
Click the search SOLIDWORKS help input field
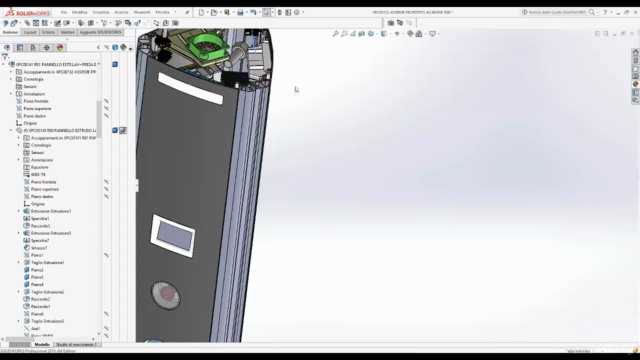(557, 12)
